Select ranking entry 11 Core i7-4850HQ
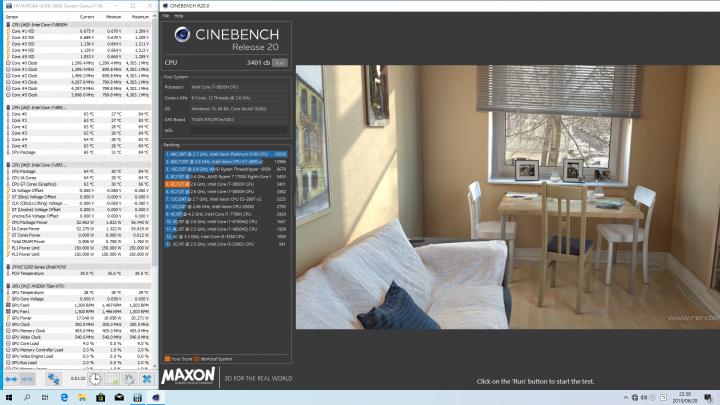Image resolution: width=720 pixels, height=405 pixels. pos(226,229)
